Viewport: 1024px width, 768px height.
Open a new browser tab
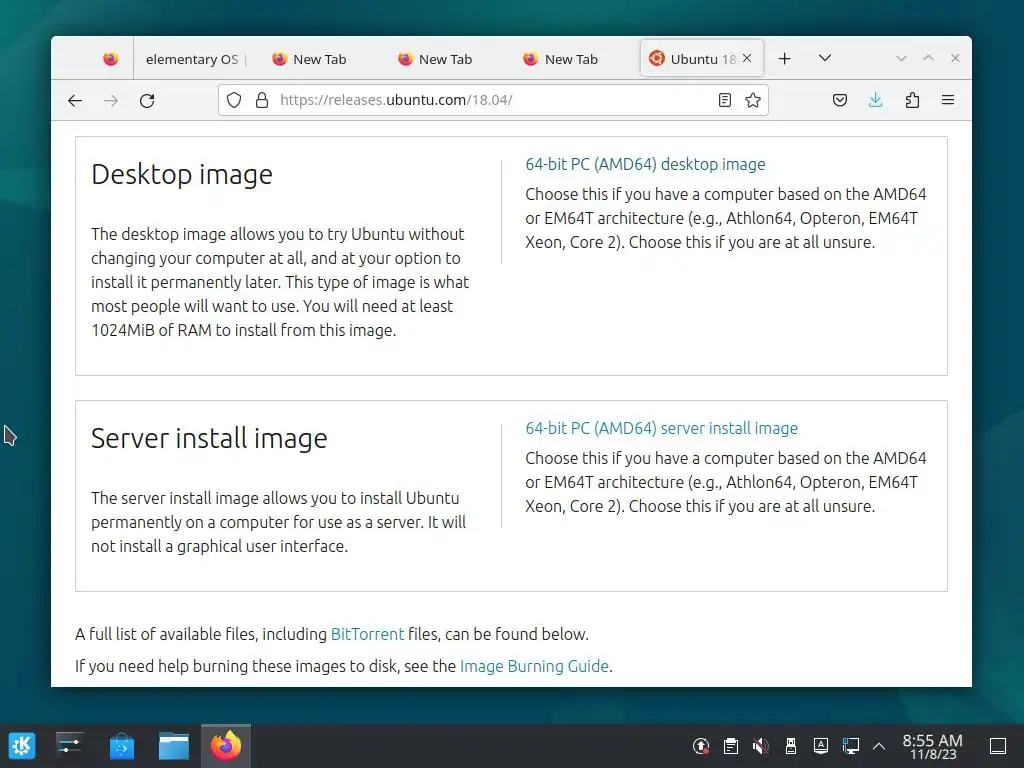(785, 59)
